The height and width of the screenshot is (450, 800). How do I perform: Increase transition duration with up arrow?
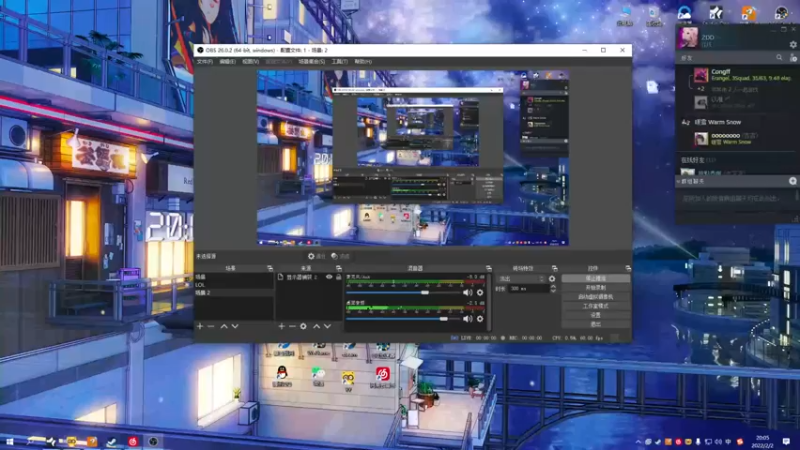tap(553, 287)
